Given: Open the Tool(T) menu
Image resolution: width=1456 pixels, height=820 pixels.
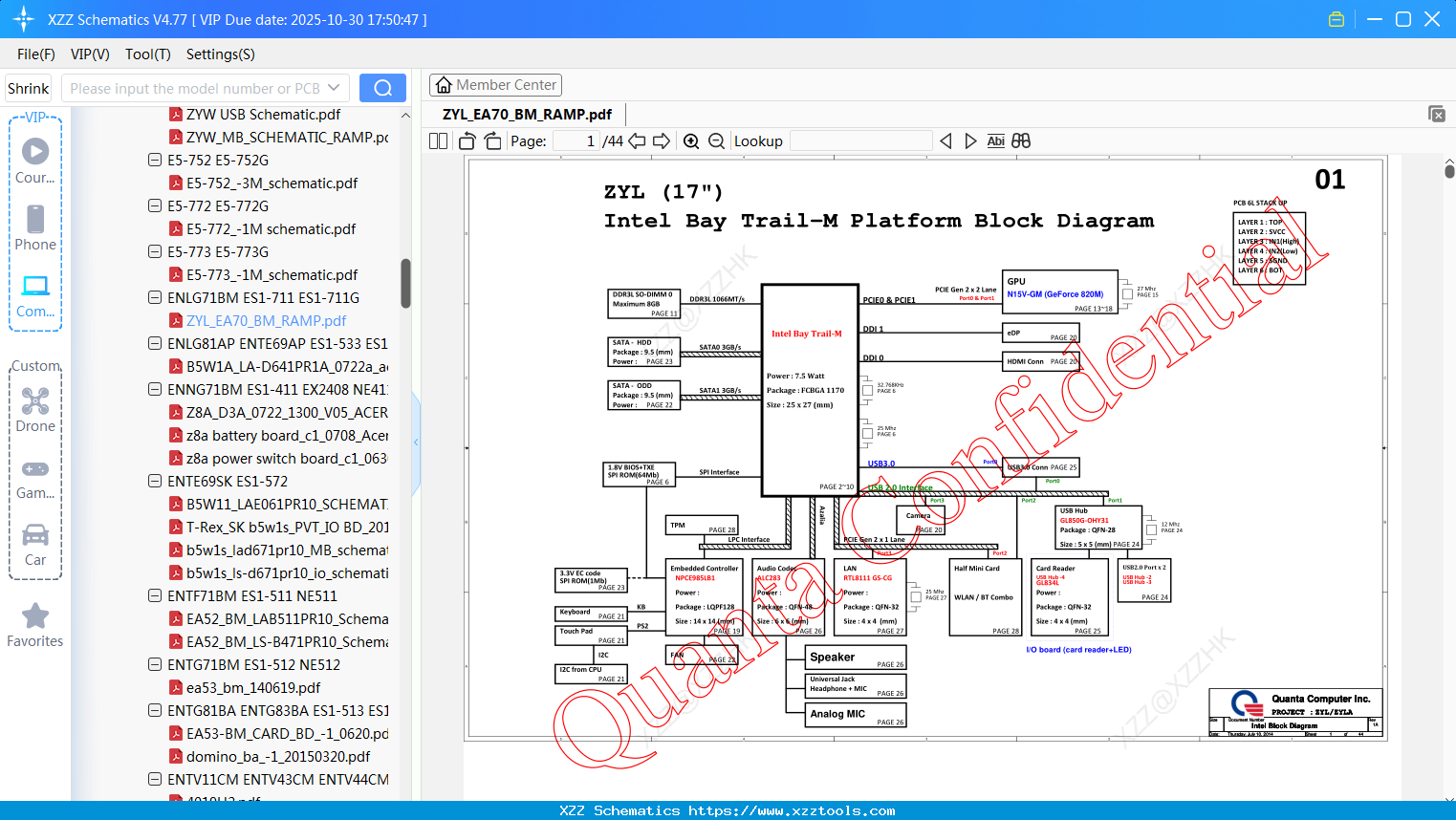Looking at the screenshot, I should [x=148, y=54].
